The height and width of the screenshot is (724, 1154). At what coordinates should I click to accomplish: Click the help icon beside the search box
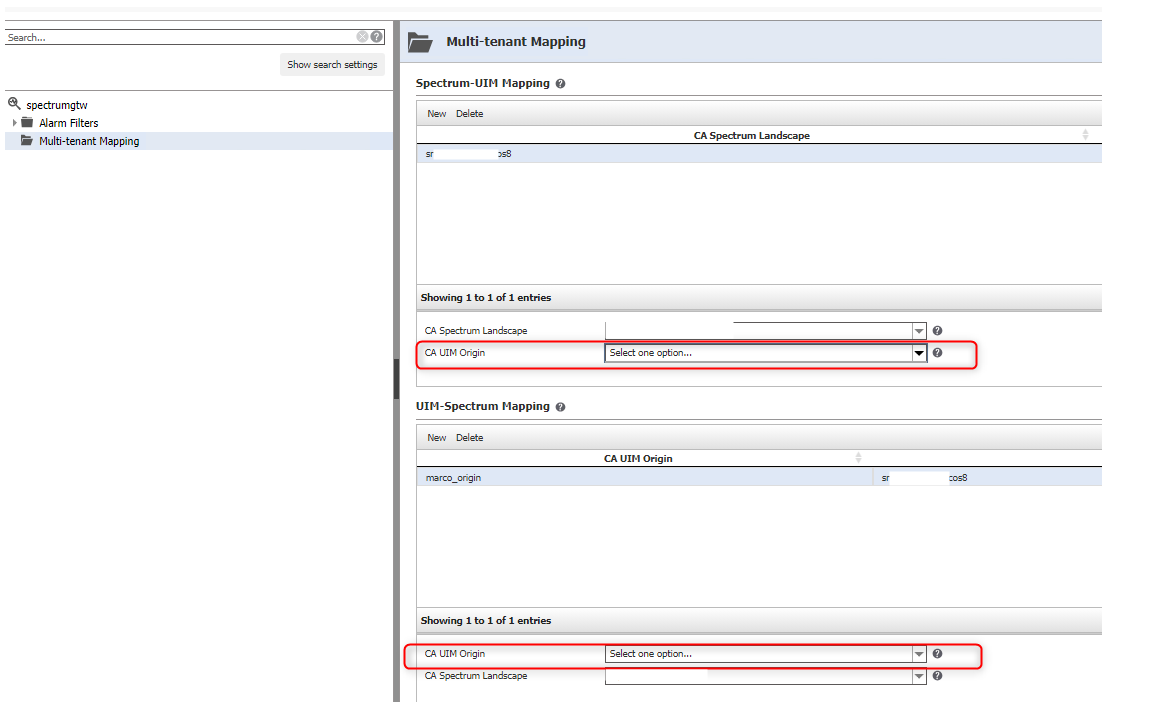pyautogui.click(x=377, y=37)
